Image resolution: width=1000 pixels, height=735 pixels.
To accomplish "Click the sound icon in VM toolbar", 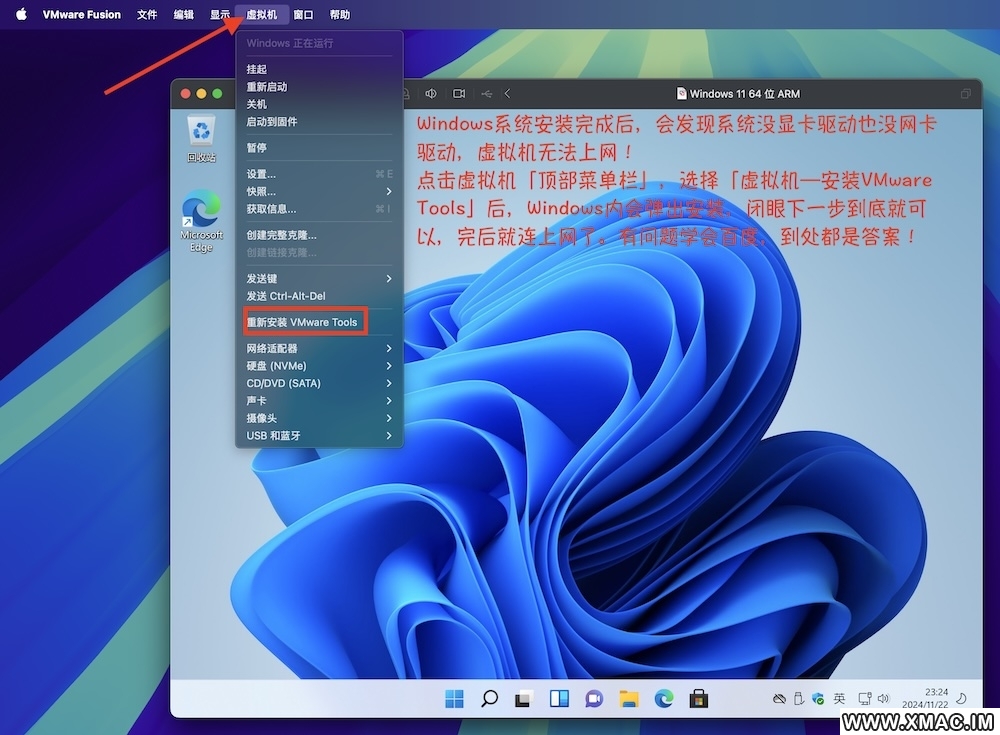I will click(431, 94).
